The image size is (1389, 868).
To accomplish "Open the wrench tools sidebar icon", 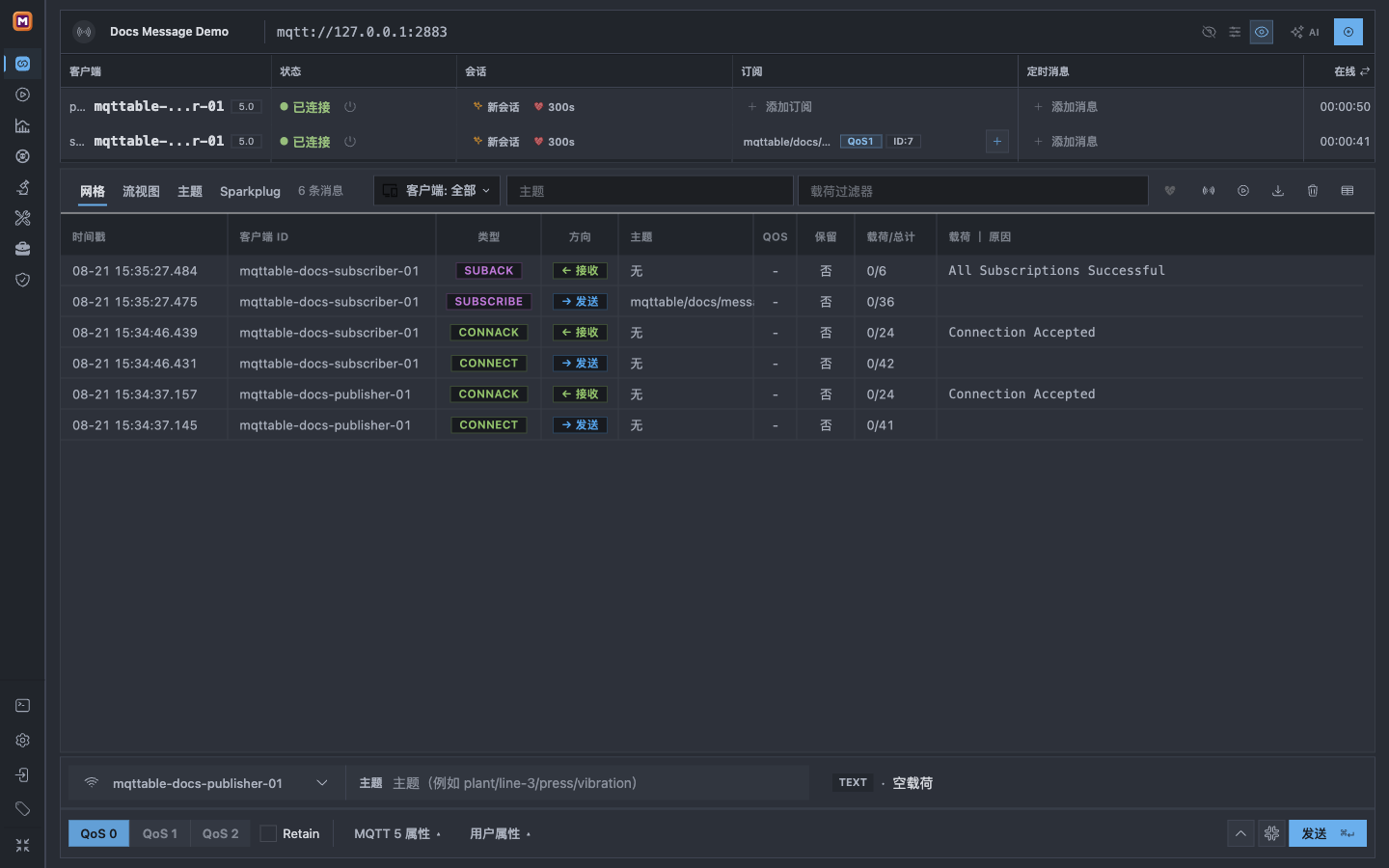I will click(x=22, y=218).
